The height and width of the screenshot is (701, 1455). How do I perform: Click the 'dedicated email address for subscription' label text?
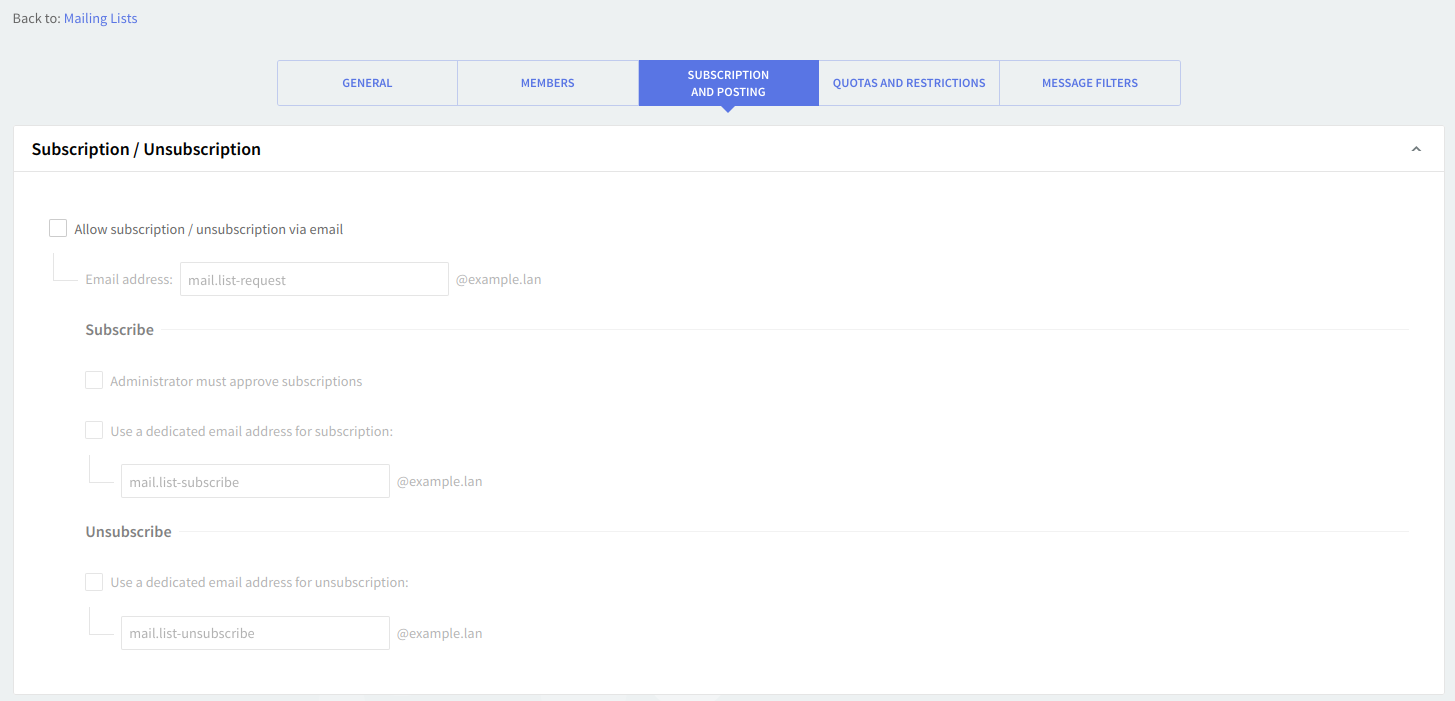click(x=251, y=431)
